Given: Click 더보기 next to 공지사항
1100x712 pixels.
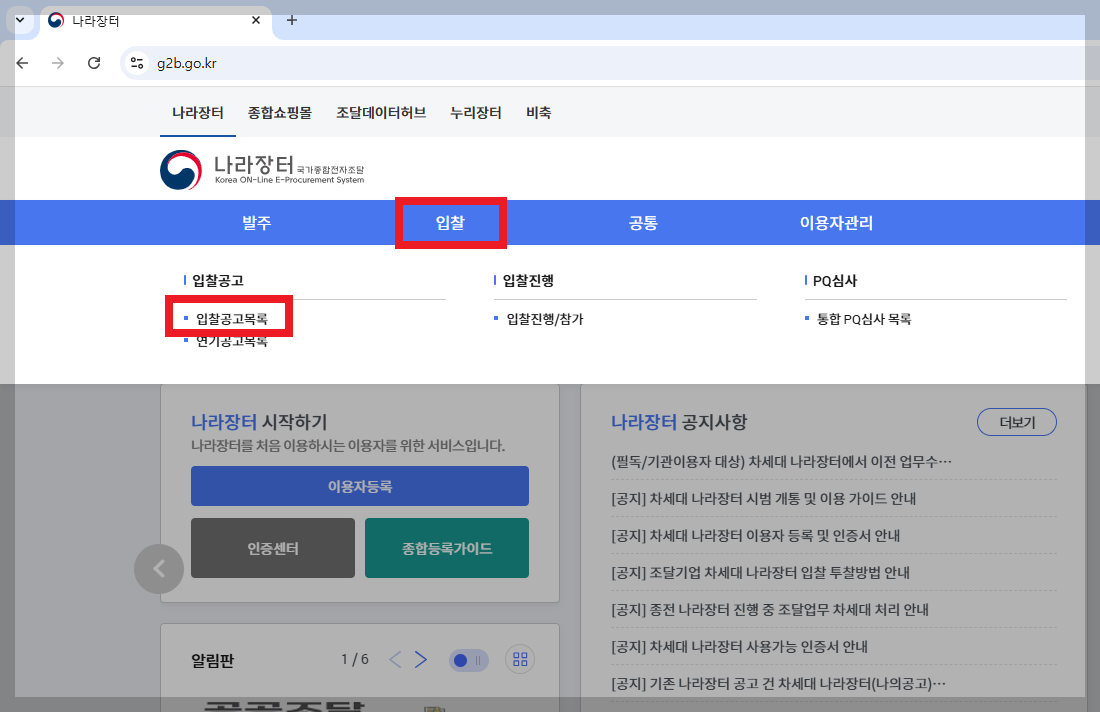Looking at the screenshot, I should (1017, 422).
